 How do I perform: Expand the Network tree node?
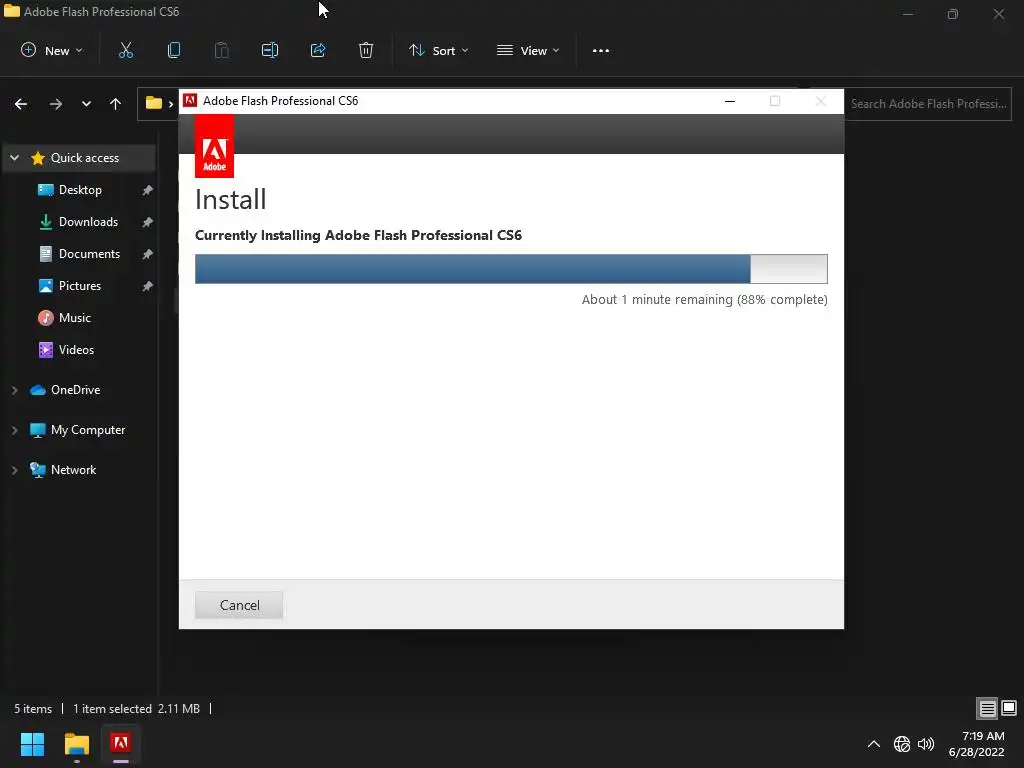coord(14,470)
